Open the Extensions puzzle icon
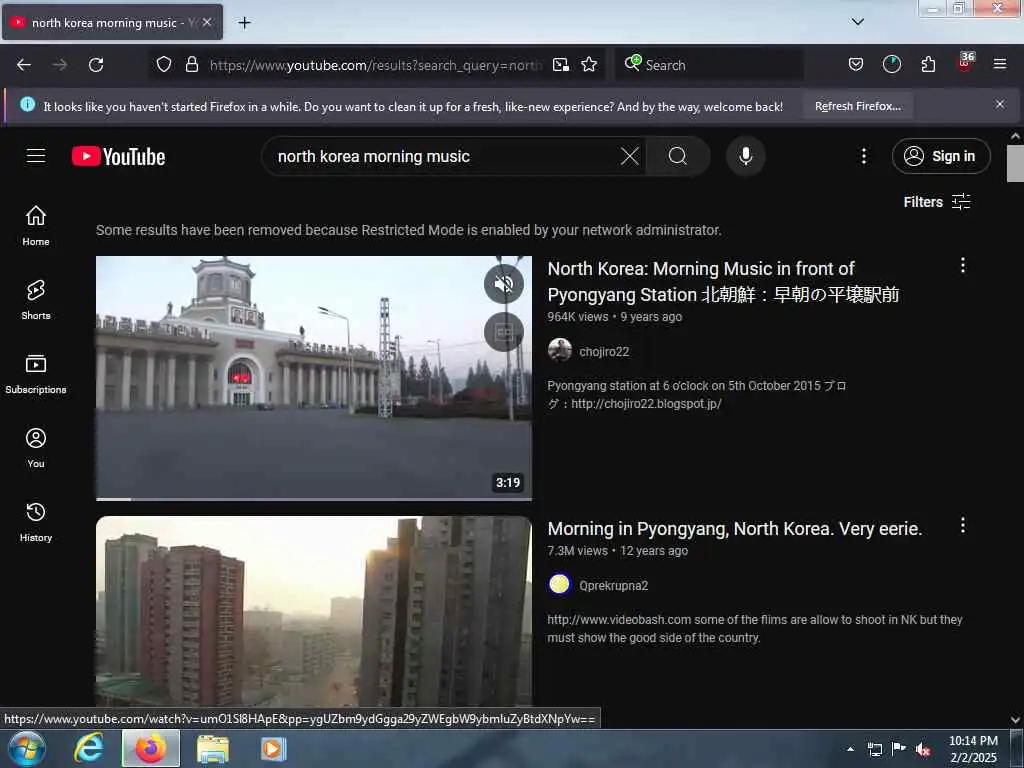 (x=928, y=64)
